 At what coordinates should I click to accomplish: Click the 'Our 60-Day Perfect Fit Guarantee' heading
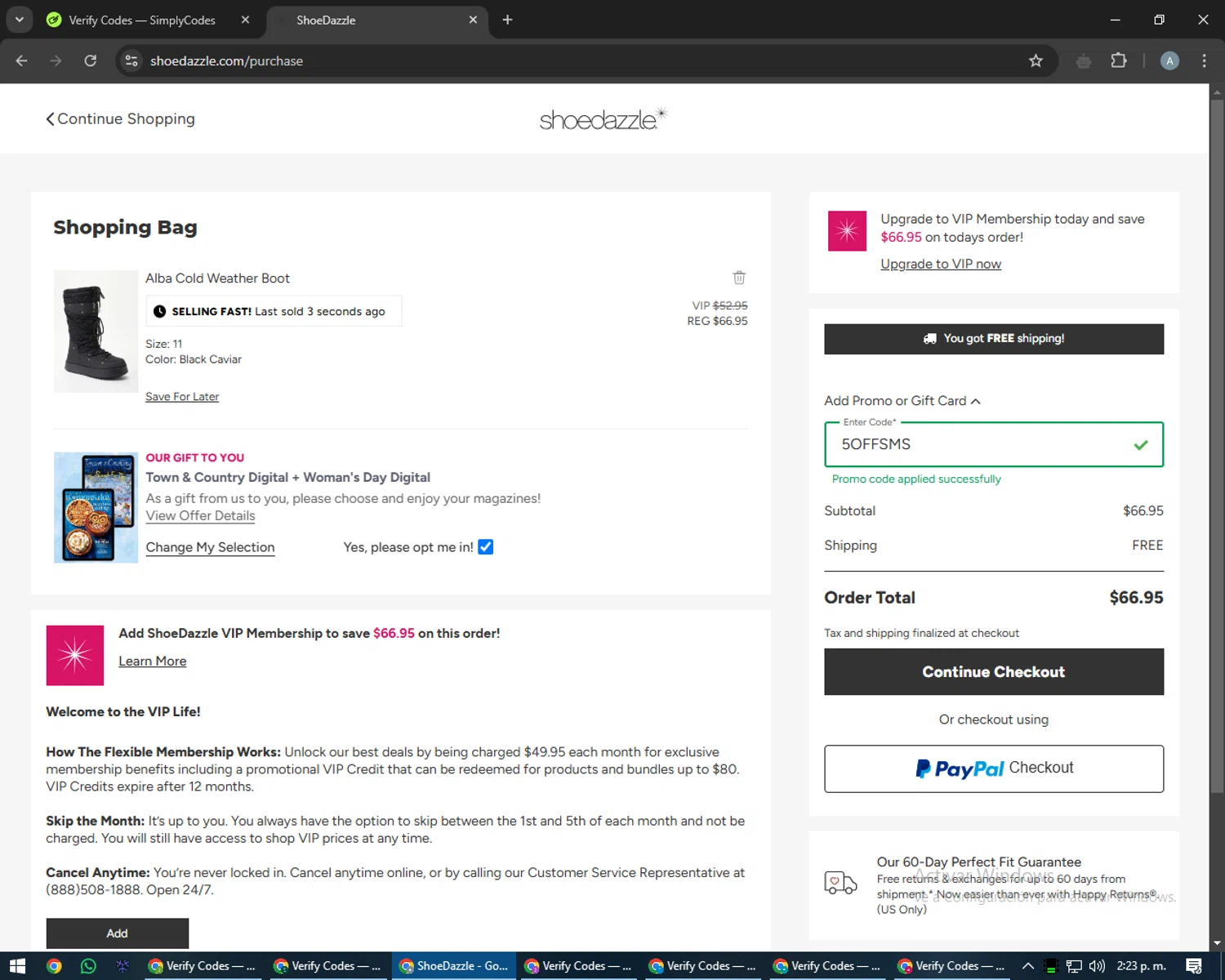click(x=979, y=862)
